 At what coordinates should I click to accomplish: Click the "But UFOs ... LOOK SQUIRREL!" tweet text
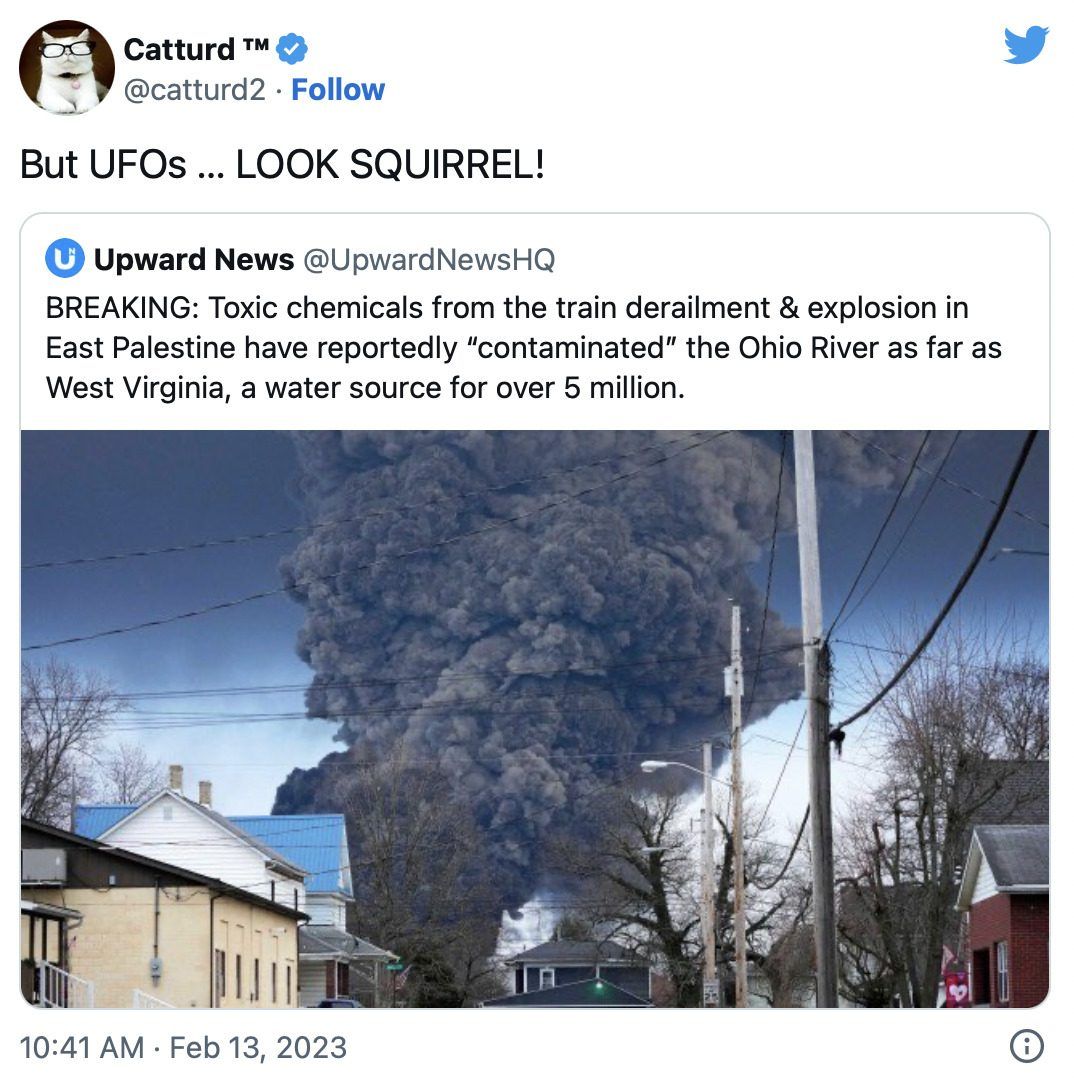[x=283, y=165]
